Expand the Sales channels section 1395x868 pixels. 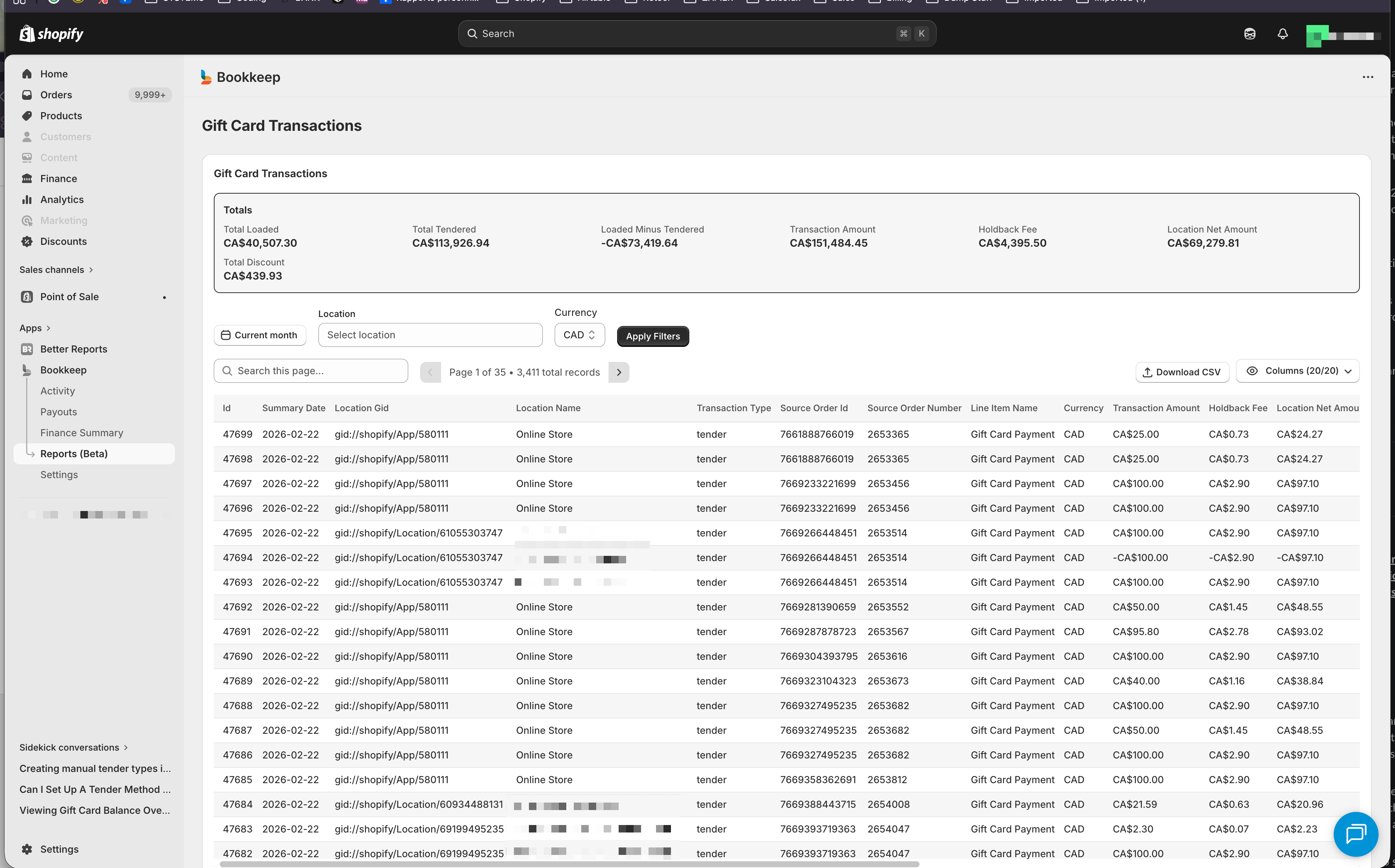56,270
